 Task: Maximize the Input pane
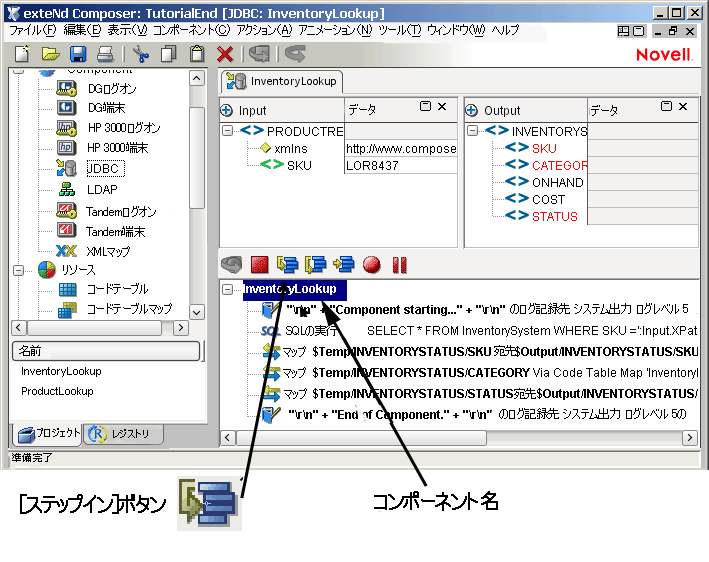tap(425, 106)
